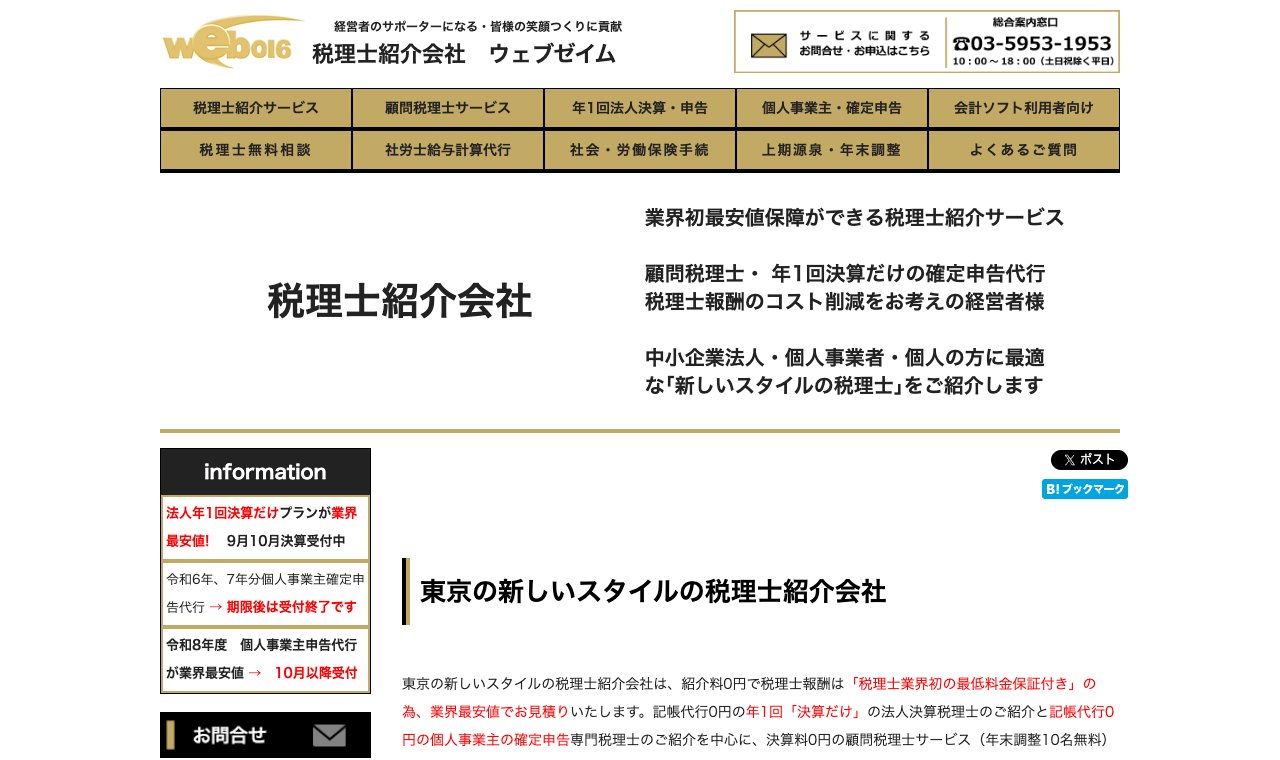Click the information sidebar header

click(265, 472)
